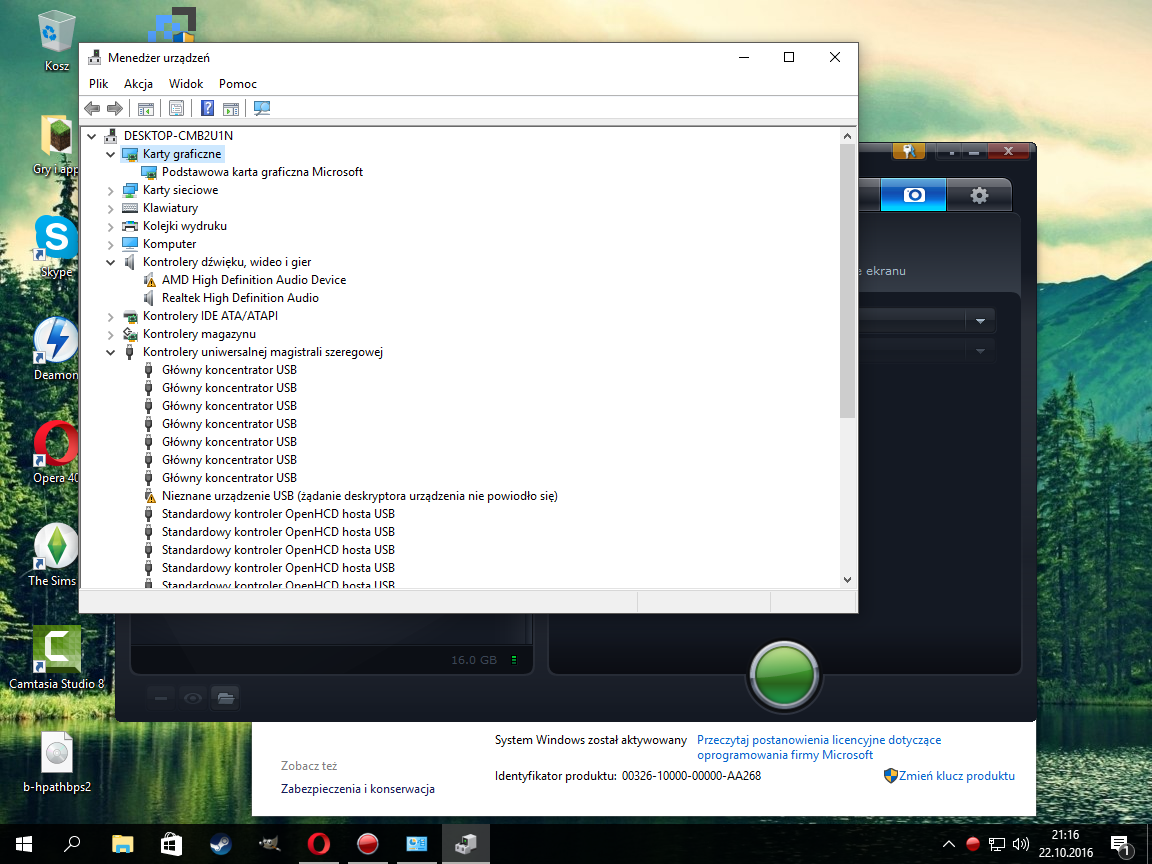Open the settings gear tab in recorder
Image resolution: width=1152 pixels, height=864 pixels.
pos(978,195)
